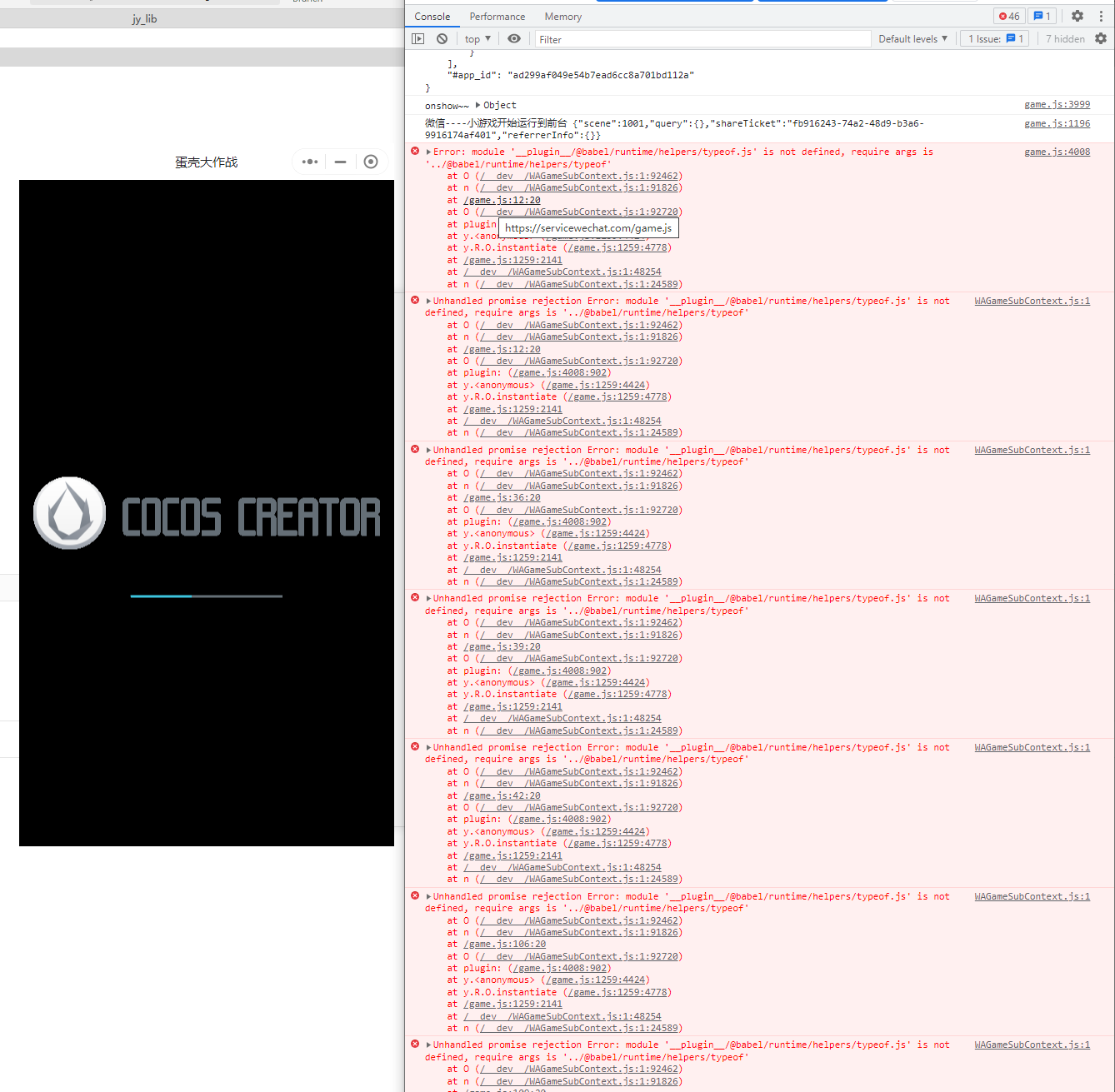The image size is (1115, 1092).
Task: Clear the console with the ban icon
Action: click(442, 39)
